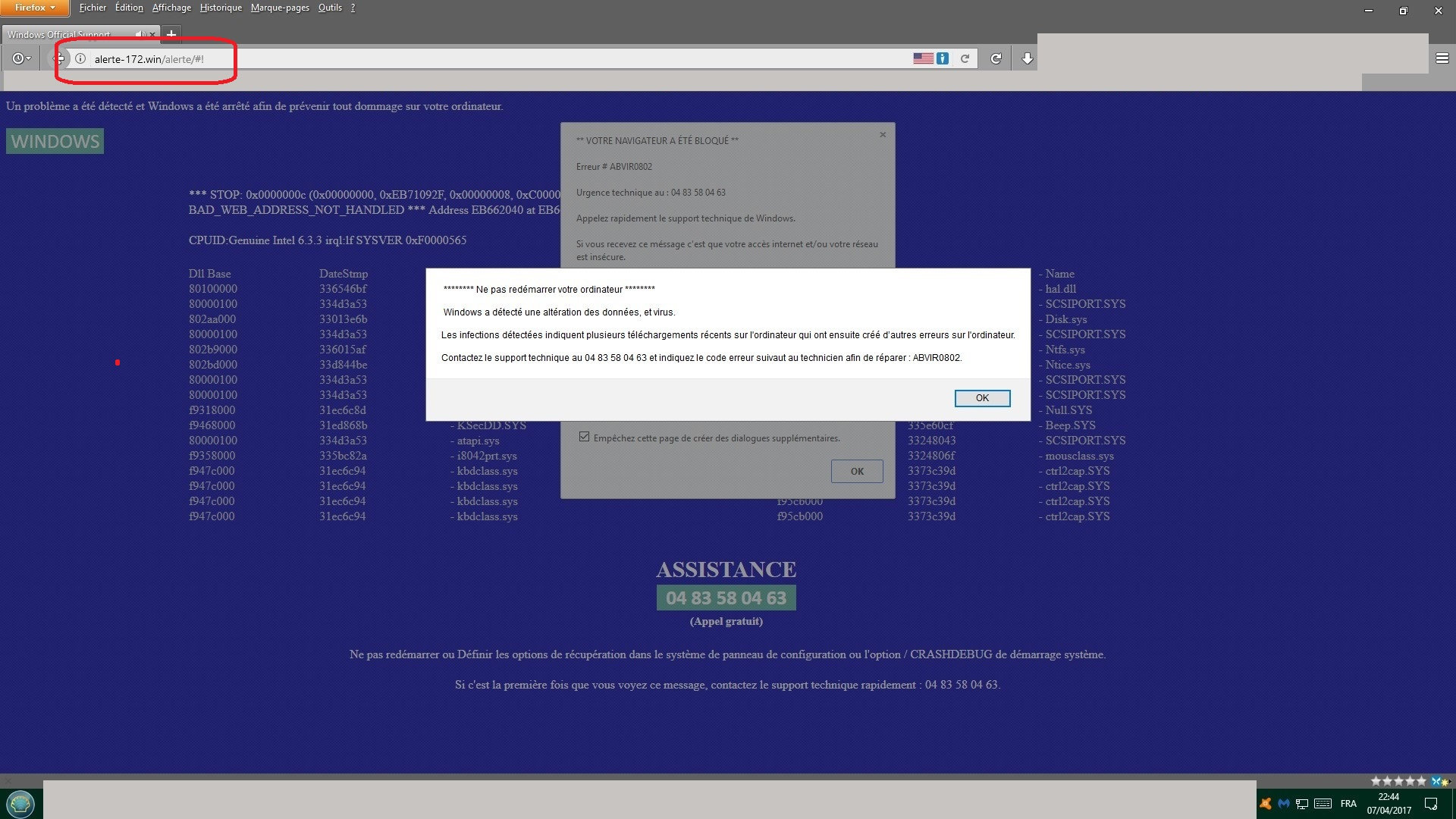Open the Marque-pages menu

[280, 8]
